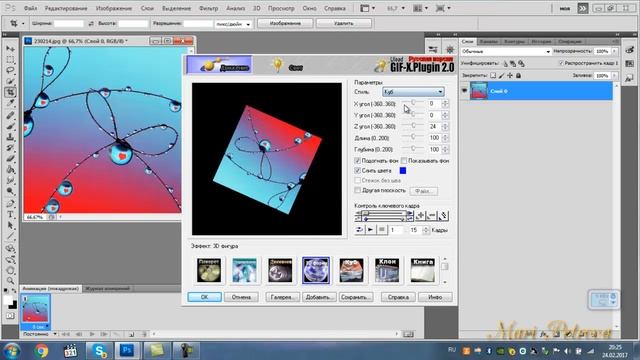The image size is (640, 360).
Task: Open the resolution units dropdown 'пикс/дюйм'
Action: click(233, 24)
